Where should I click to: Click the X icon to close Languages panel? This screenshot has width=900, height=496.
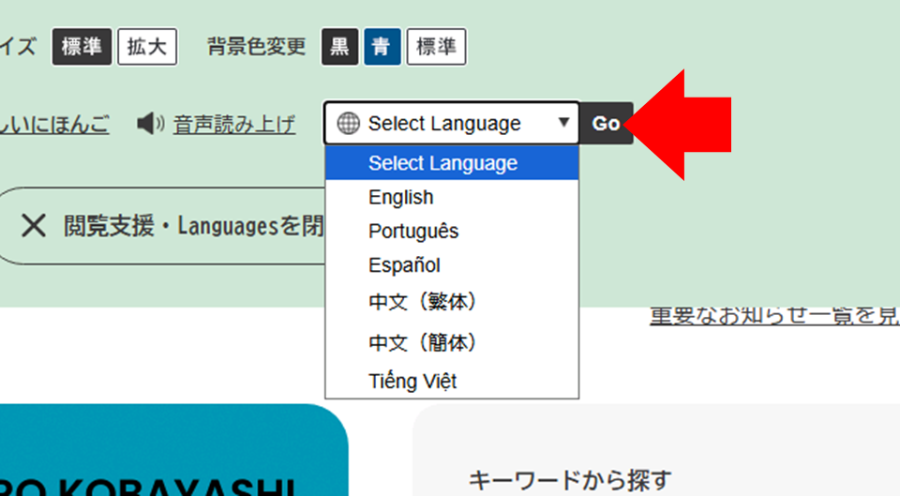click(x=34, y=226)
